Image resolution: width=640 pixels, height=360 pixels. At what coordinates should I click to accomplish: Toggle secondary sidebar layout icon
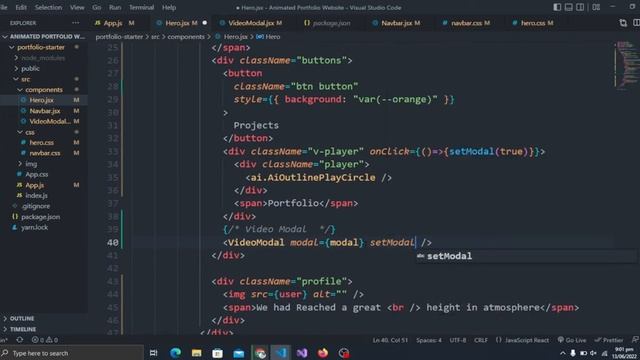580,7
